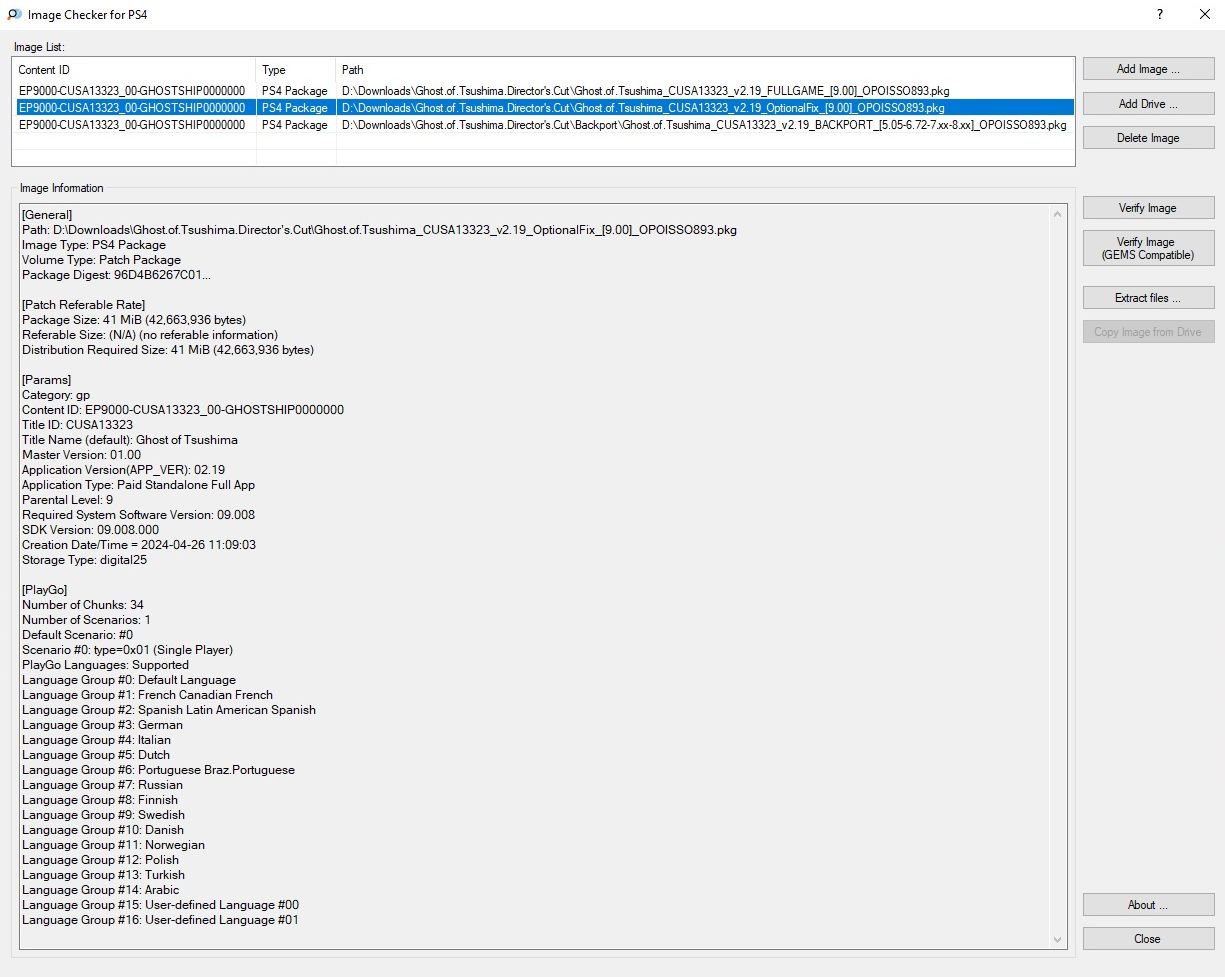Screen dimensions: 1225x977
Task: Click the Title ID: CUSA13323 line
Action: [77, 425]
